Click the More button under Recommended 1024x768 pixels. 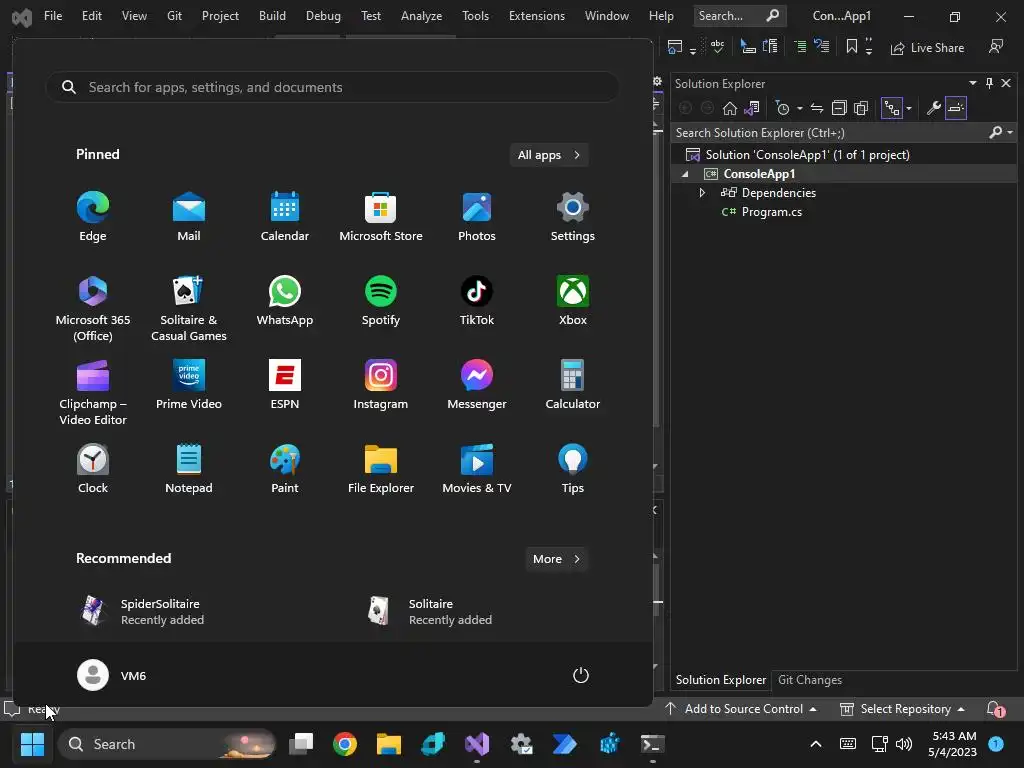(x=556, y=559)
